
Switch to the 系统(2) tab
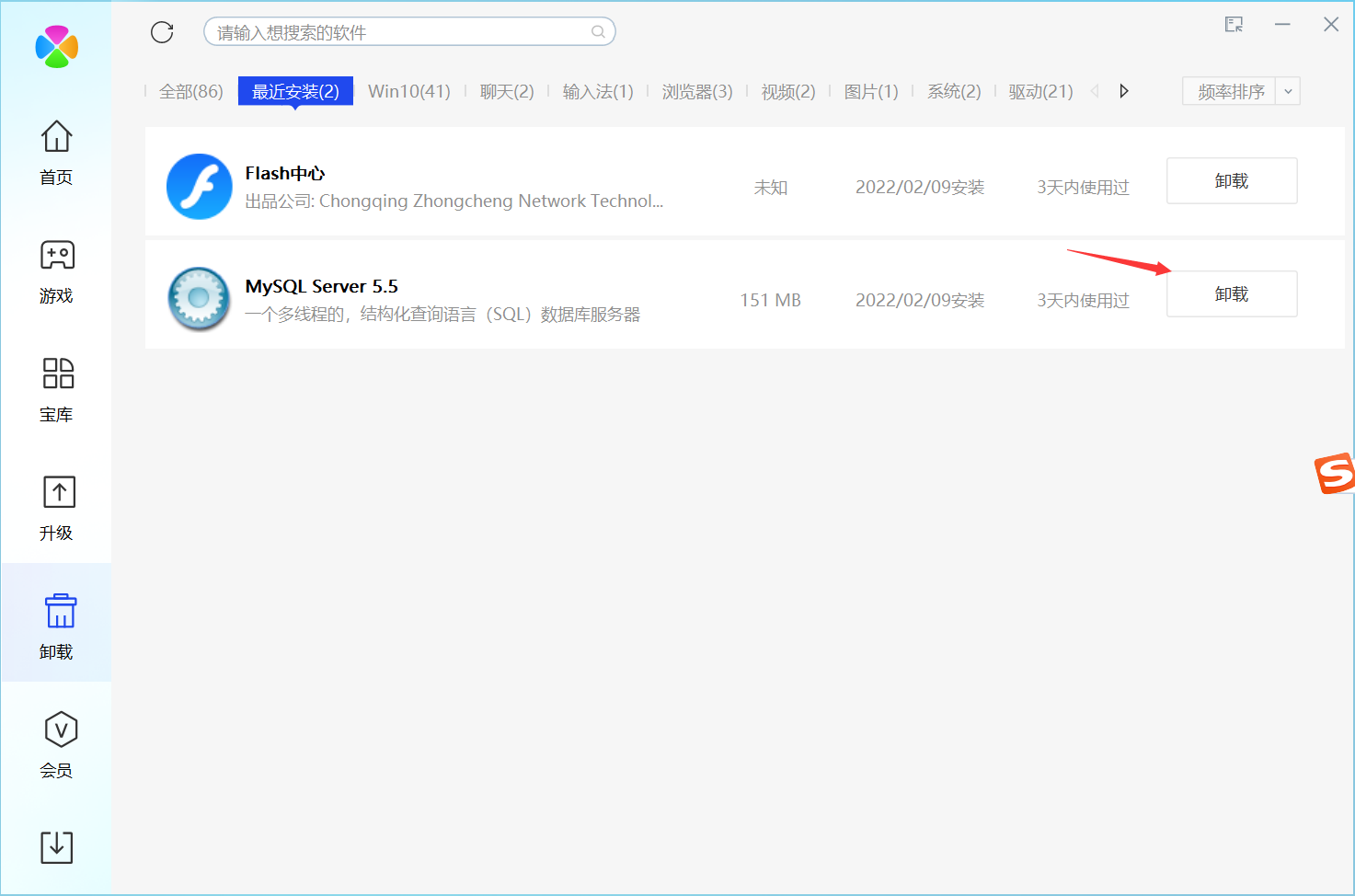954,91
